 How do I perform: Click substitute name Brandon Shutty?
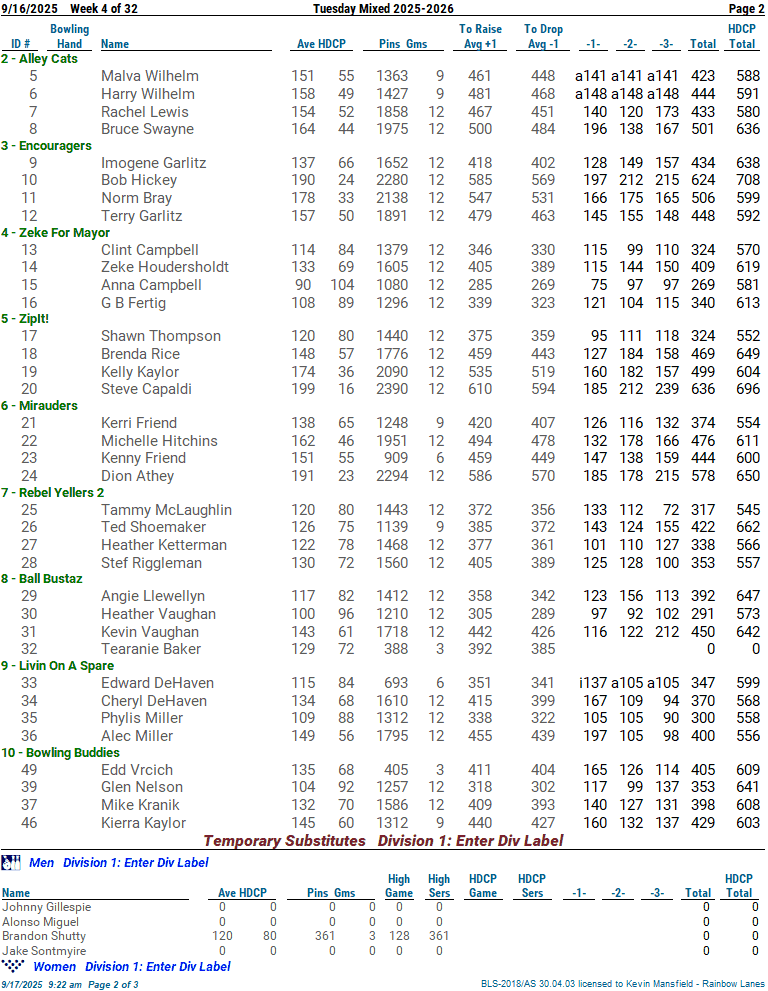click(44, 936)
